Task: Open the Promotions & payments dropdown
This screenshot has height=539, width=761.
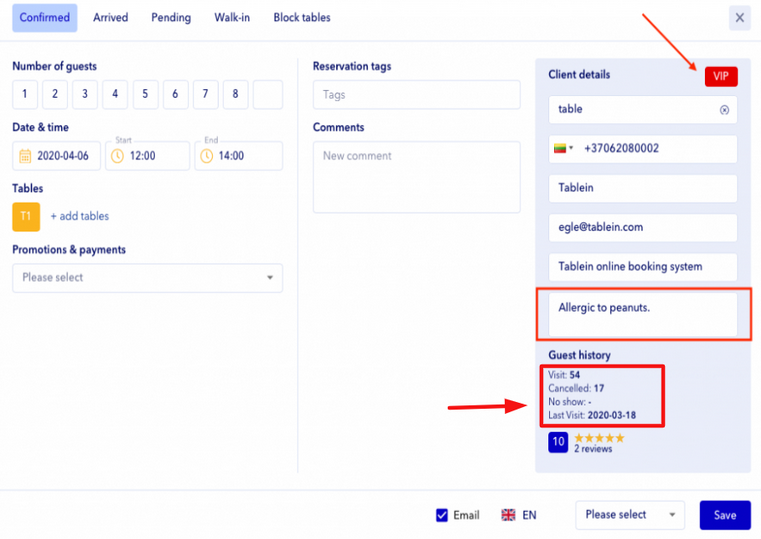Action: tap(147, 278)
